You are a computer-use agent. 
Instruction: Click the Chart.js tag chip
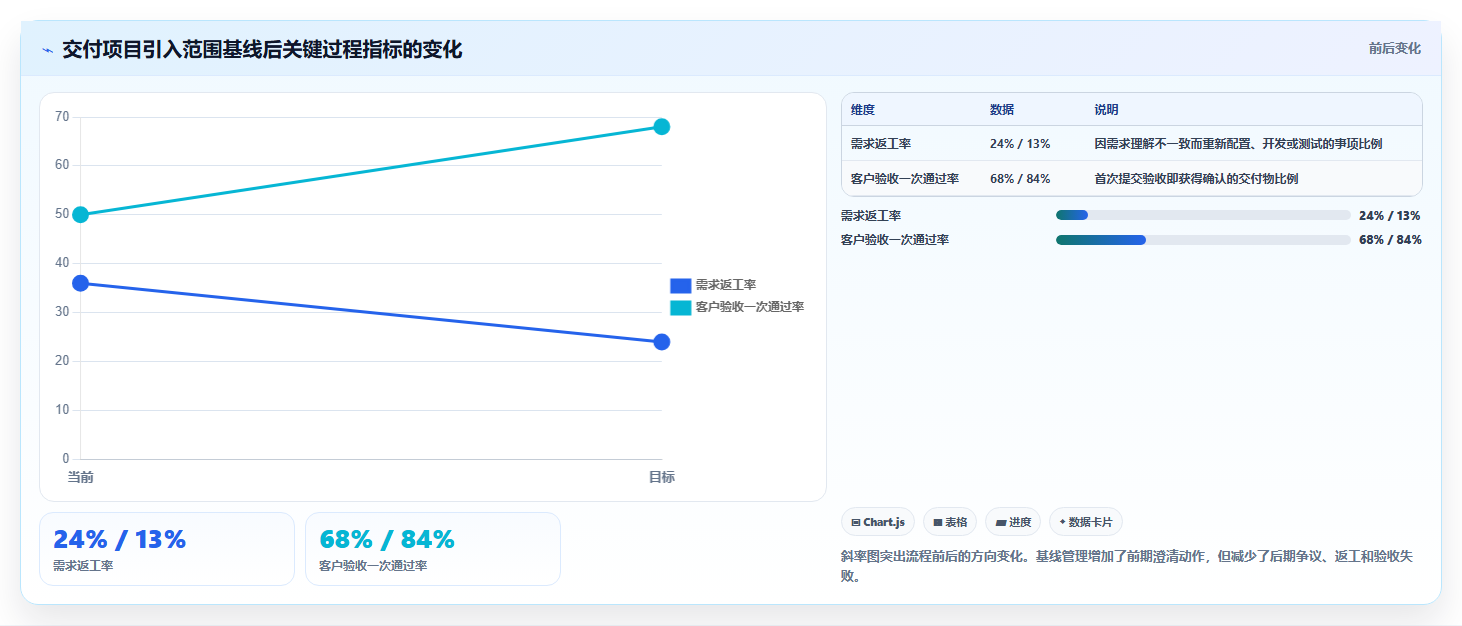click(878, 522)
